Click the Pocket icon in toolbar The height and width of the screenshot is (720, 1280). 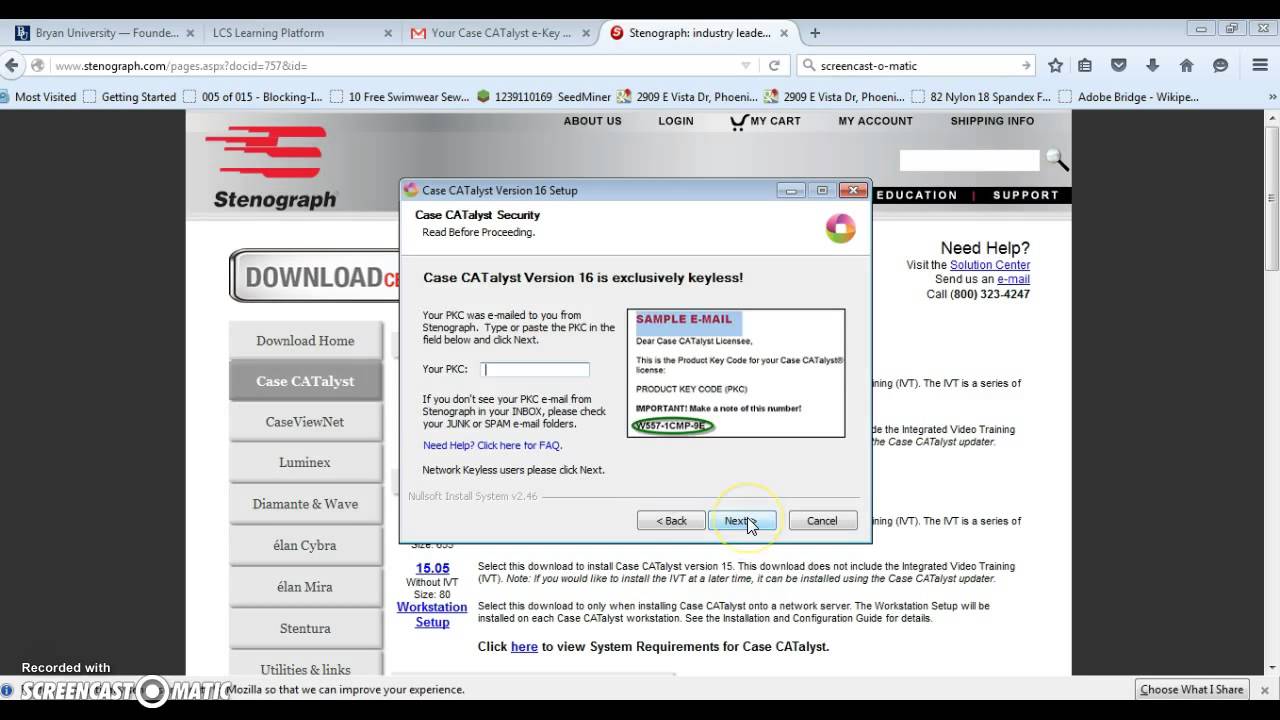pos(1119,65)
